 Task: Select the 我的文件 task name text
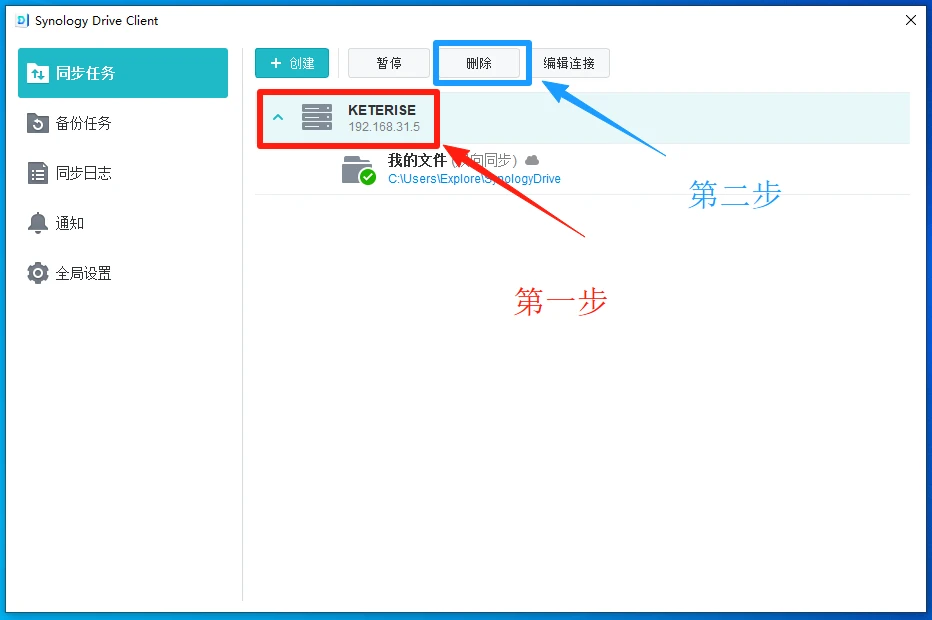tap(417, 160)
